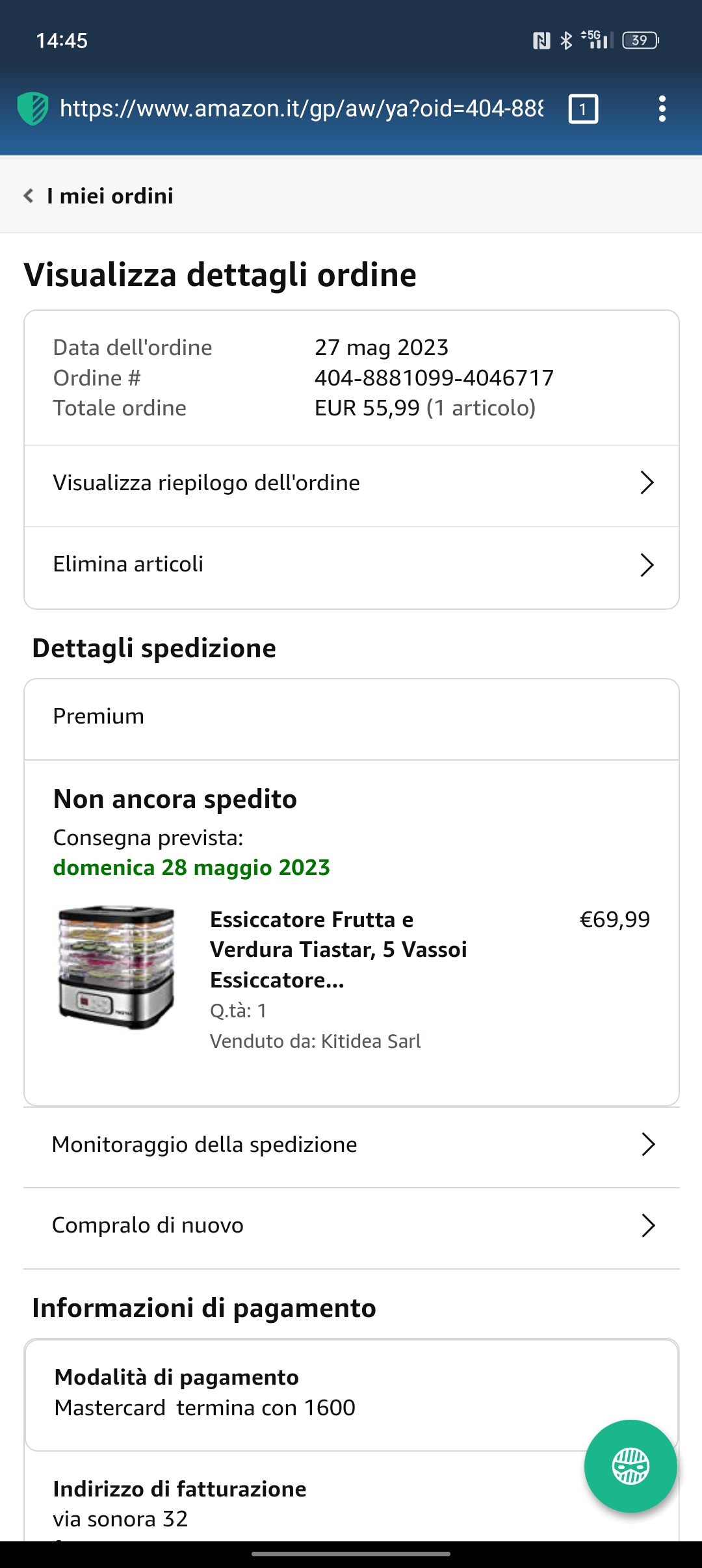Viewport: 702px width, 1568px height.
Task: Expand chevron for Visualizza riepilogo dell'ordine
Action: tap(646, 483)
